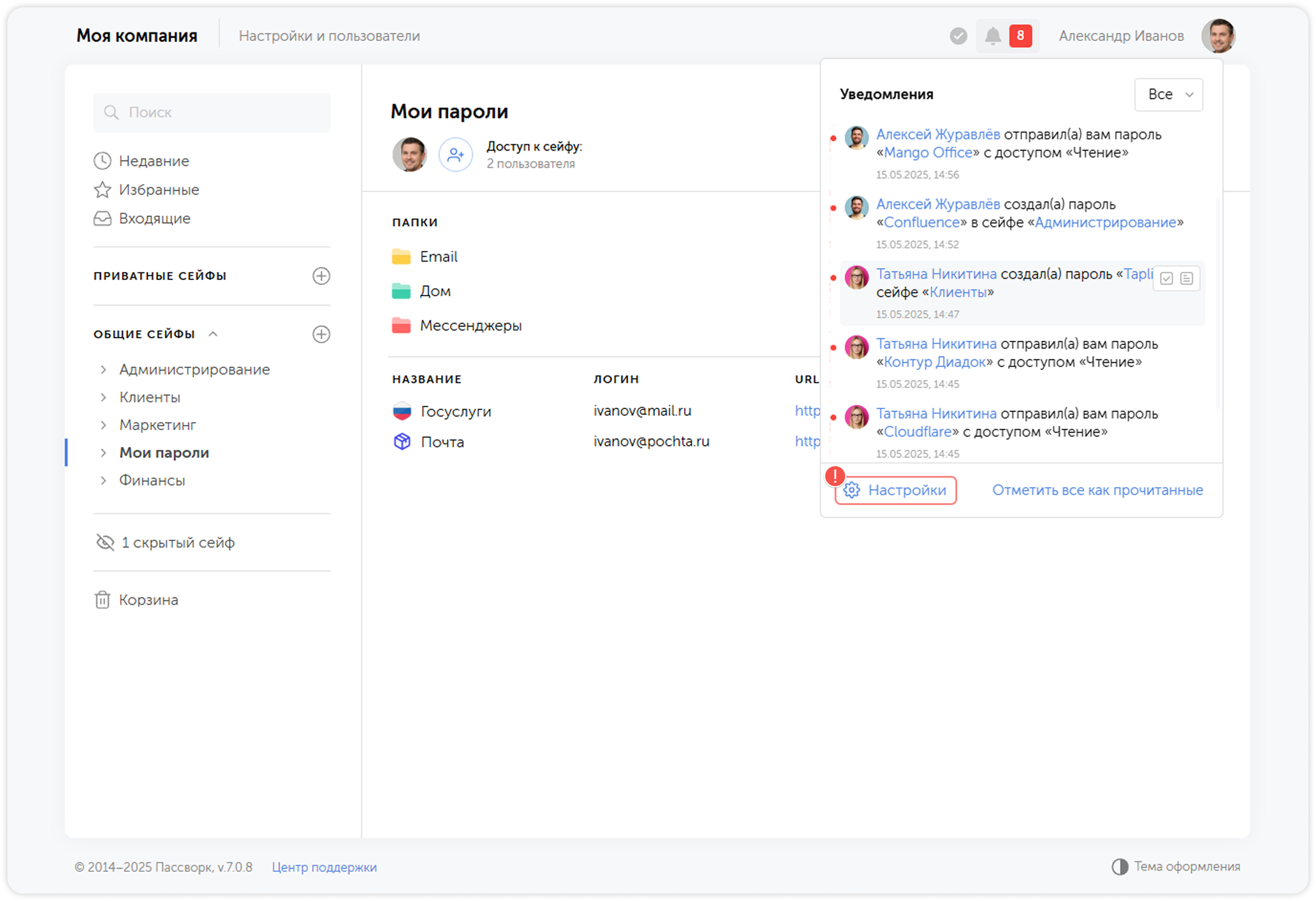Open Настройки и пользователи section

click(x=329, y=36)
